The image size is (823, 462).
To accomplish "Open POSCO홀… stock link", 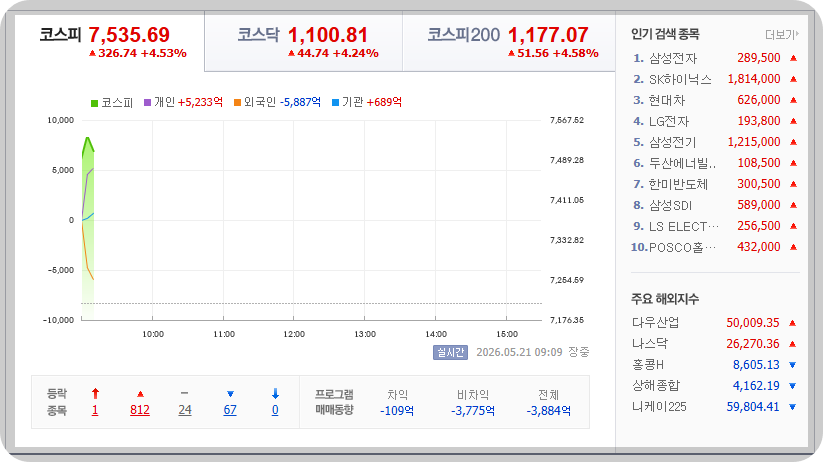I will pyautogui.click(x=682, y=247).
